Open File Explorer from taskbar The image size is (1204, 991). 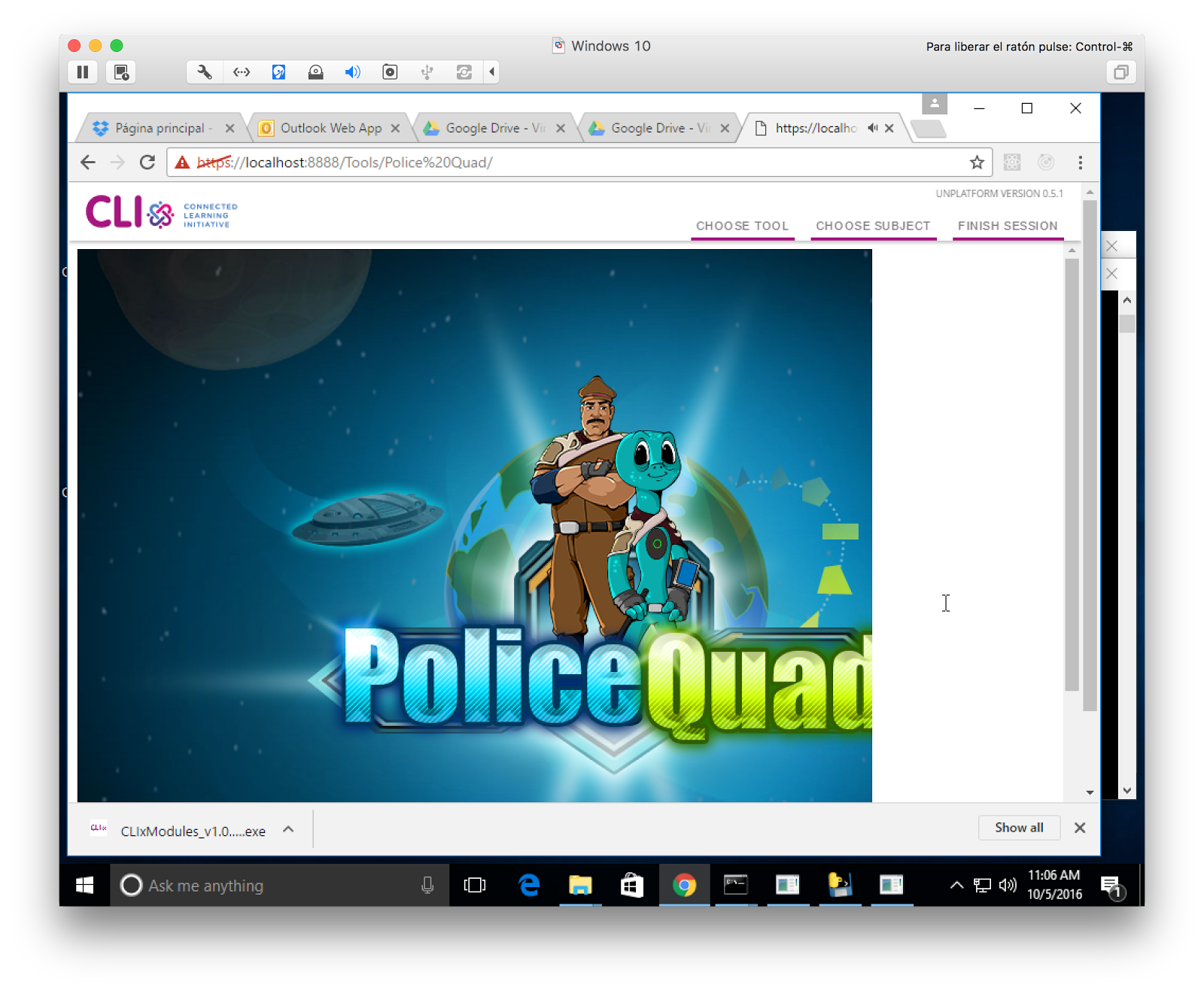click(x=580, y=885)
